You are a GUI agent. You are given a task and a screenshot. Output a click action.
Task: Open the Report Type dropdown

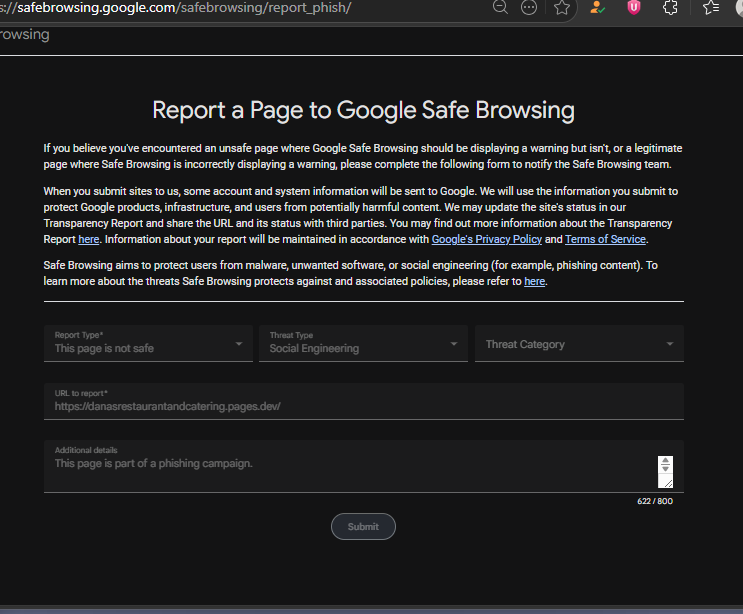pyautogui.click(x=148, y=343)
